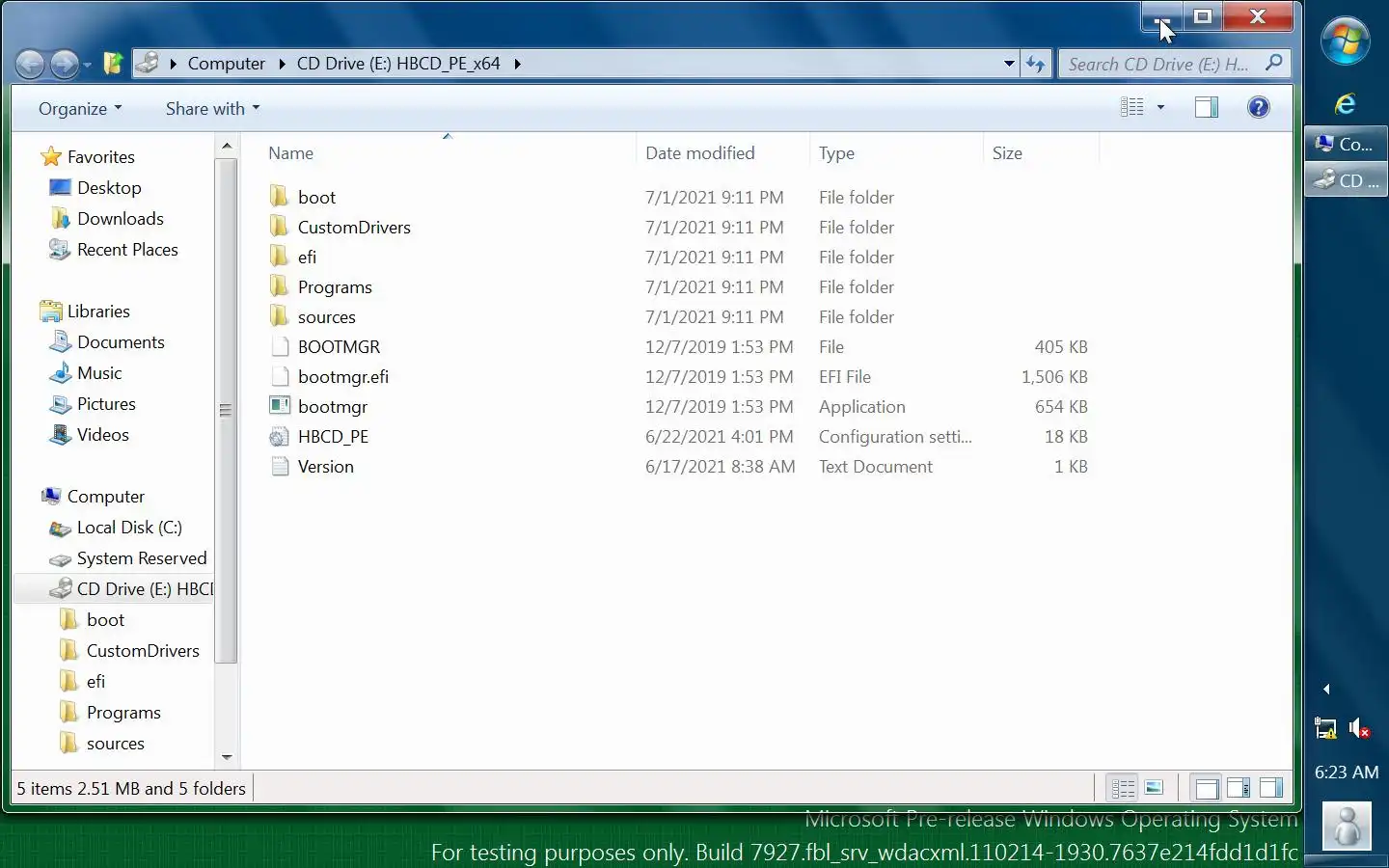1389x868 pixels.
Task: Expand the arrow after Computer in breadcrumb
Action: (282, 65)
